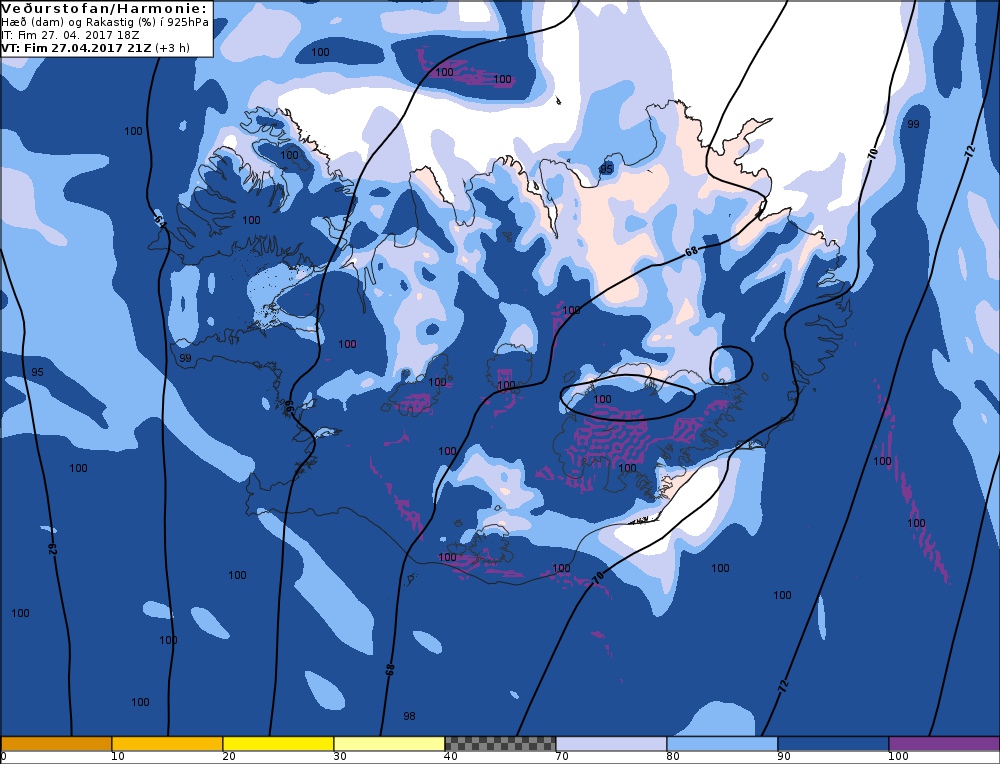The image size is (1000, 764).
Task: Click the "Hæð (dam) og Rakastig (%) í 925hPa" line
Action: [x=105, y=22]
